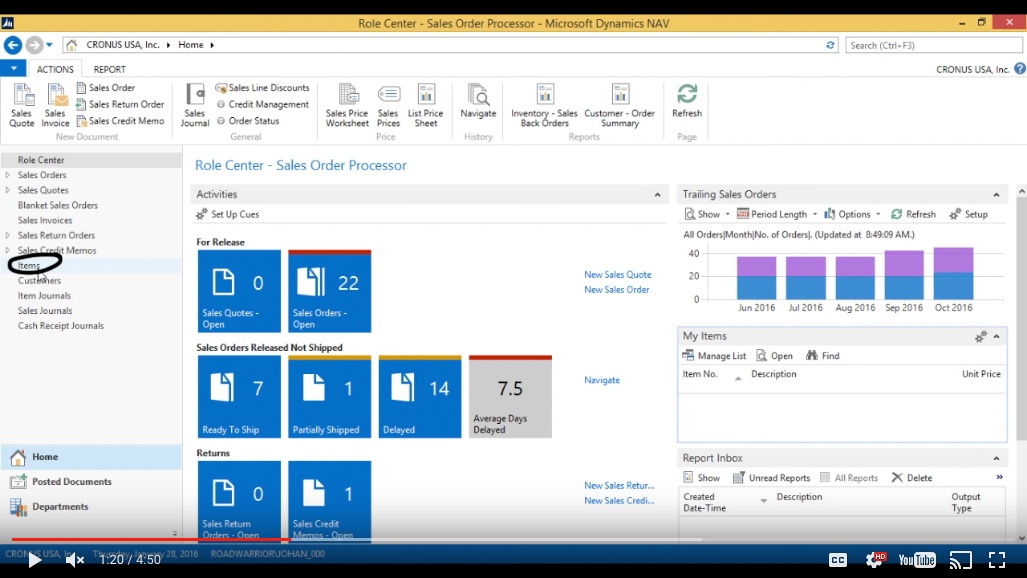1027x578 pixels.
Task: Open the Delayed orders tile
Action: click(x=420, y=396)
